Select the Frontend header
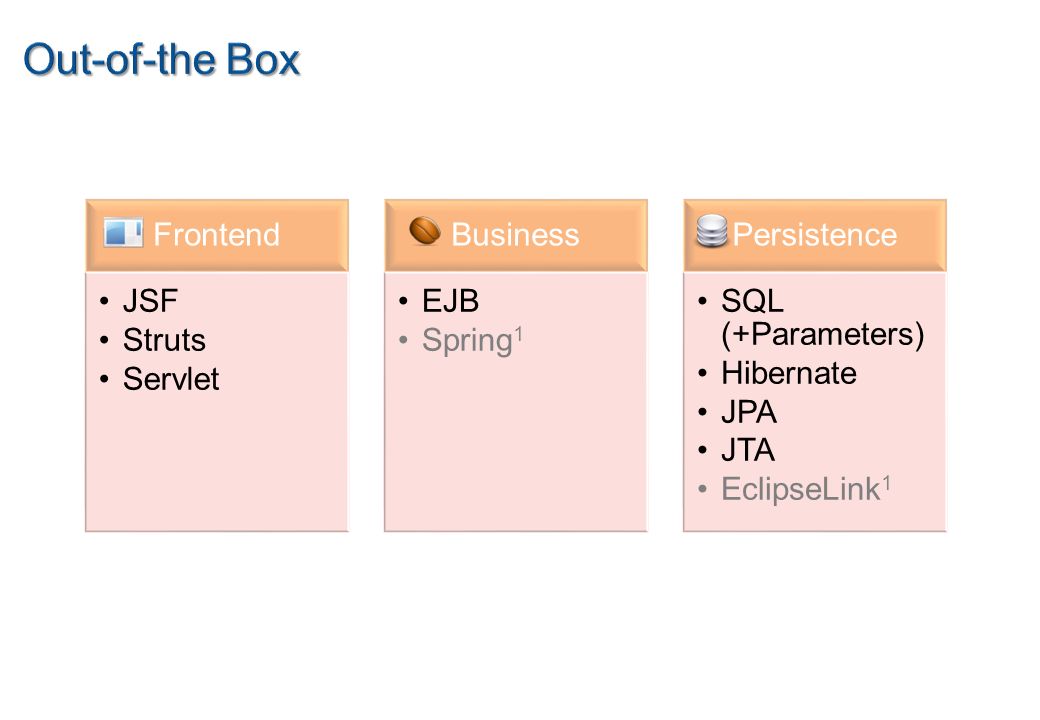The image size is (1040, 720). (x=217, y=235)
